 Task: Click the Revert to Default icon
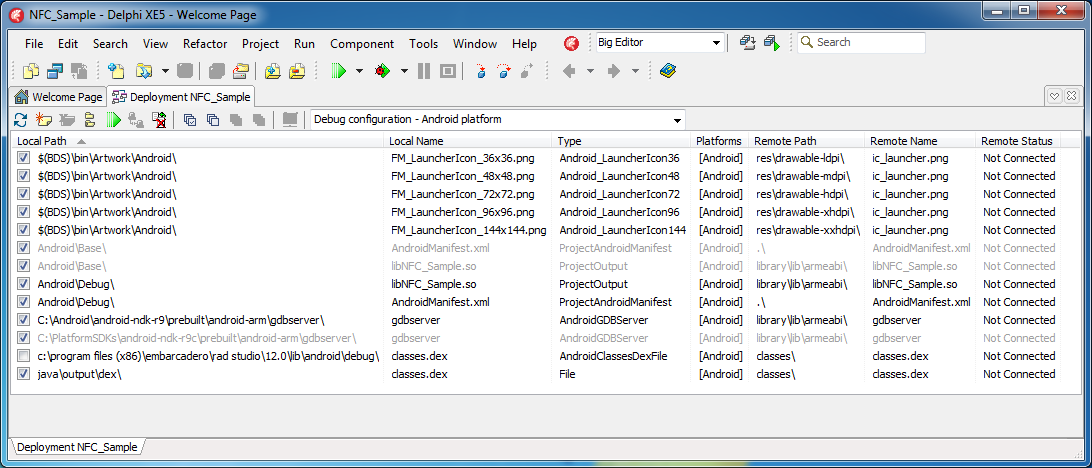pos(159,120)
